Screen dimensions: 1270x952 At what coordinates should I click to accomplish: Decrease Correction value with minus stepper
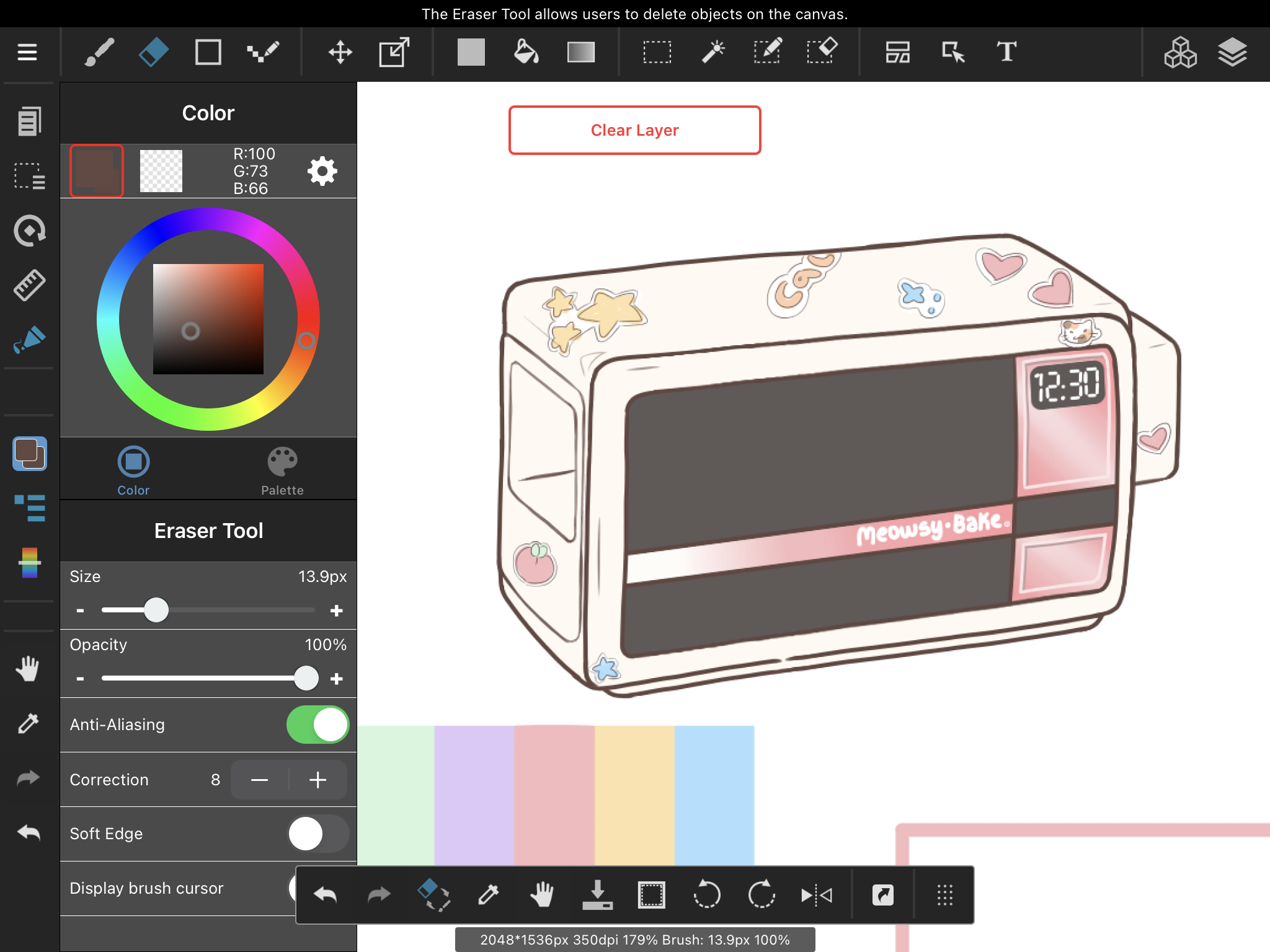259,780
